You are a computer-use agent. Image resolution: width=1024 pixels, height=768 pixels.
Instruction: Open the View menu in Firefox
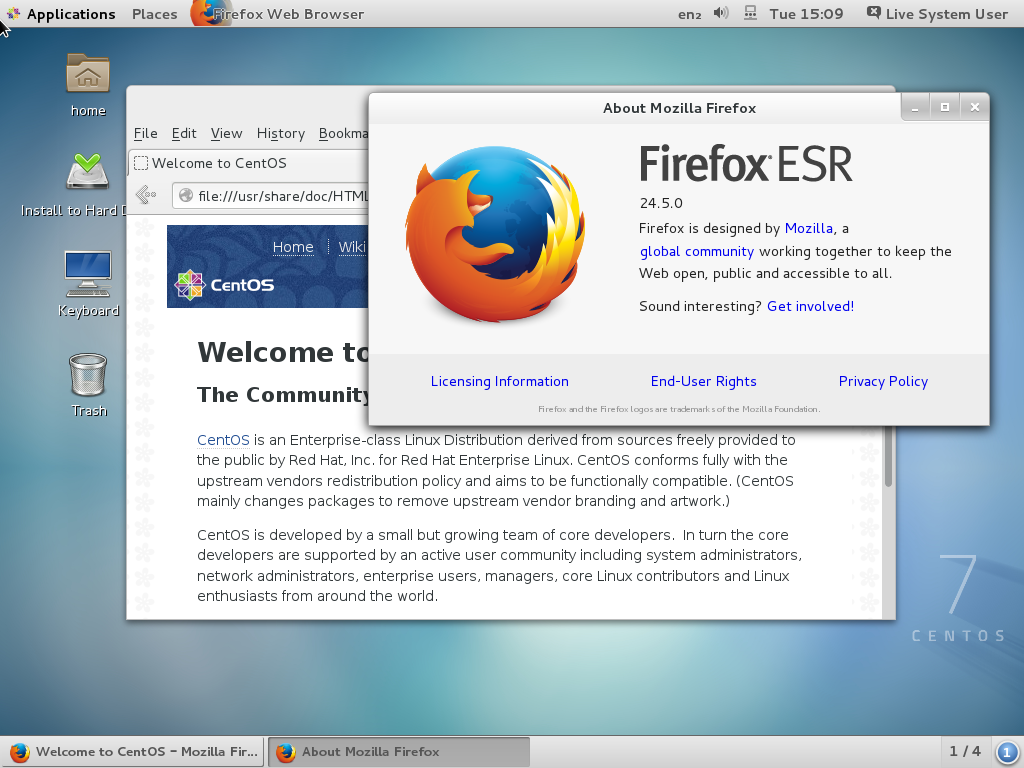(x=226, y=133)
